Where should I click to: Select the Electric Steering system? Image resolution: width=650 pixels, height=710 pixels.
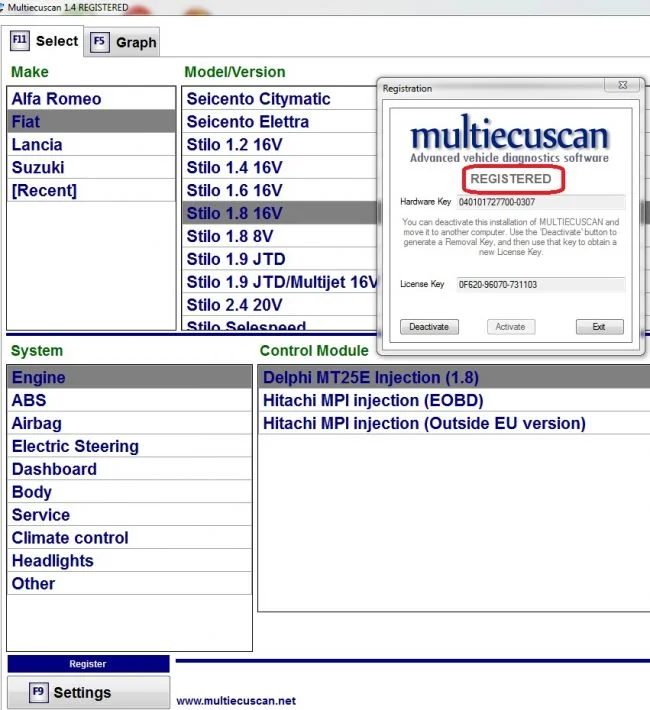point(75,447)
